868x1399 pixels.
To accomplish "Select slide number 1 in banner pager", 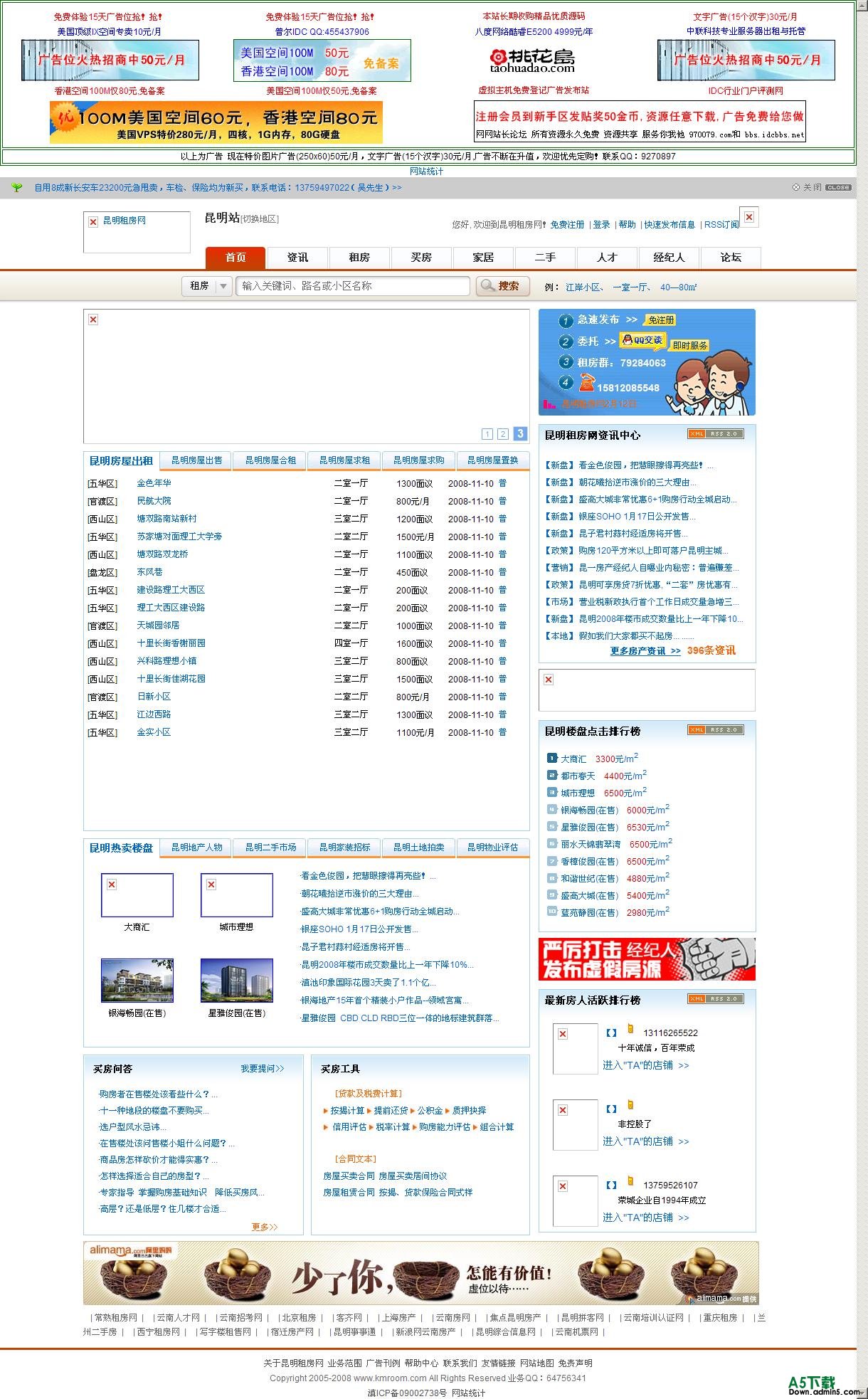I will [x=487, y=434].
